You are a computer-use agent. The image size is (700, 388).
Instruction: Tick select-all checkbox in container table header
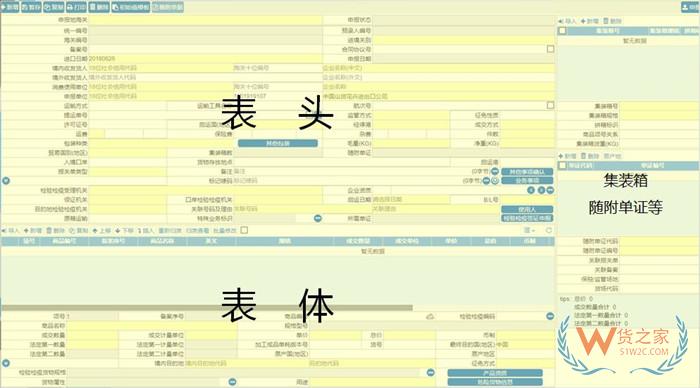pos(562,31)
